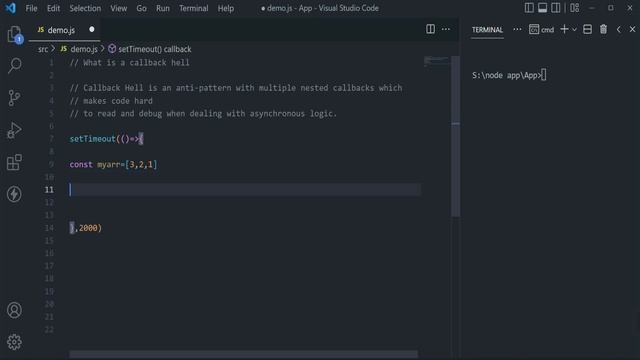Click the editor vertical scrollbar

point(456,136)
